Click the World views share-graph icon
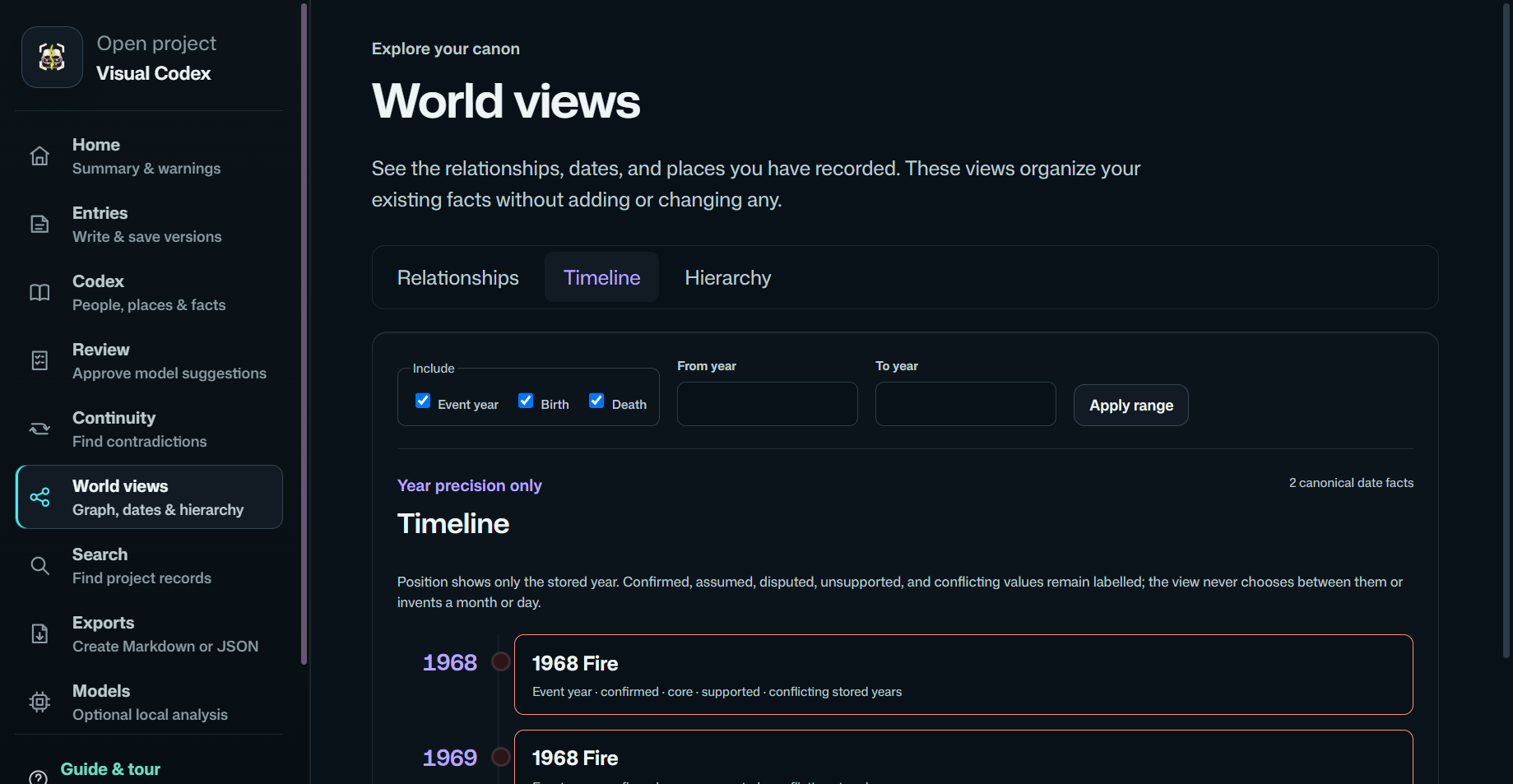1513x784 pixels. point(39,498)
